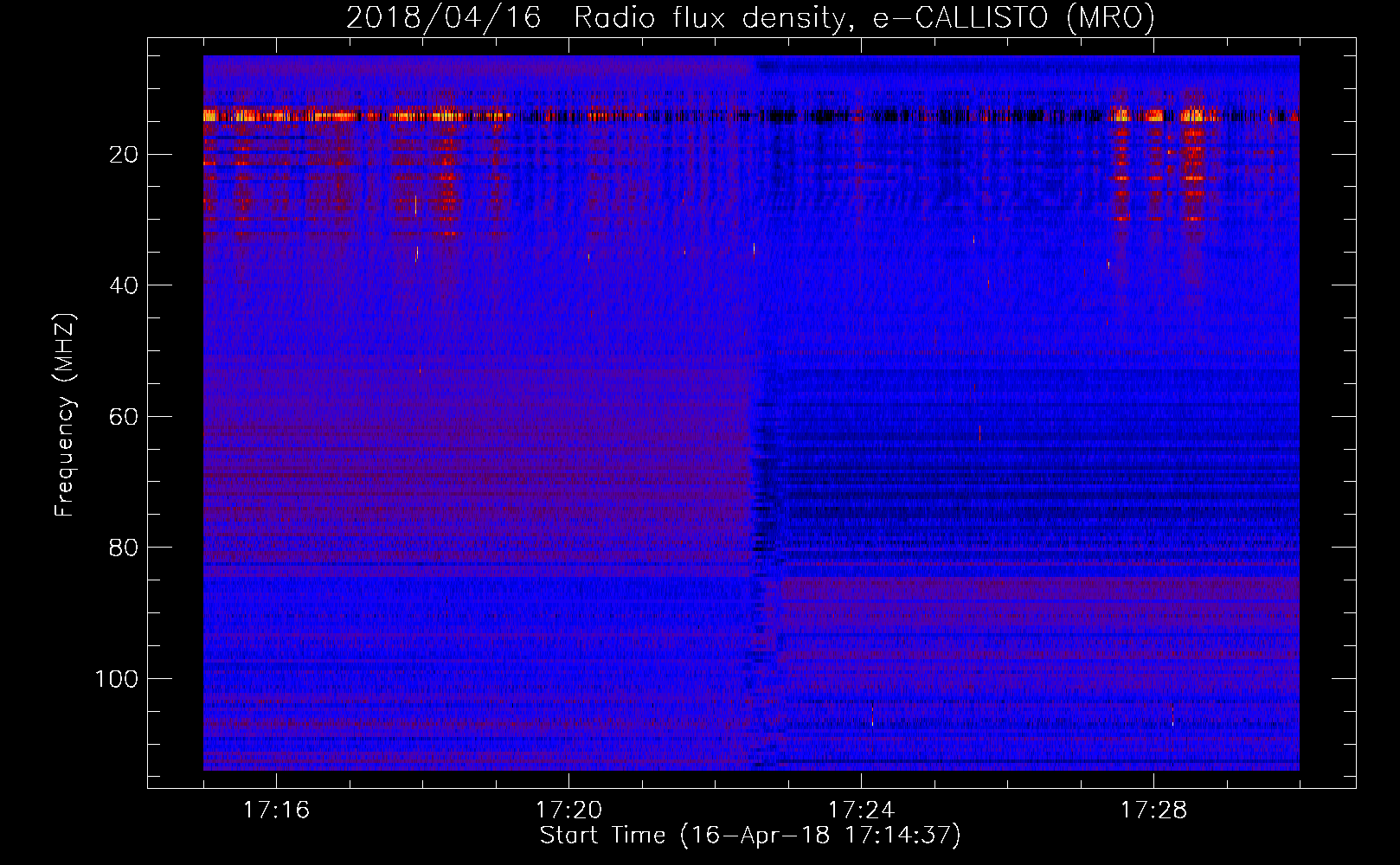Select the 17:20 time tick label
Image resolution: width=1400 pixels, height=865 pixels.
(568, 811)
